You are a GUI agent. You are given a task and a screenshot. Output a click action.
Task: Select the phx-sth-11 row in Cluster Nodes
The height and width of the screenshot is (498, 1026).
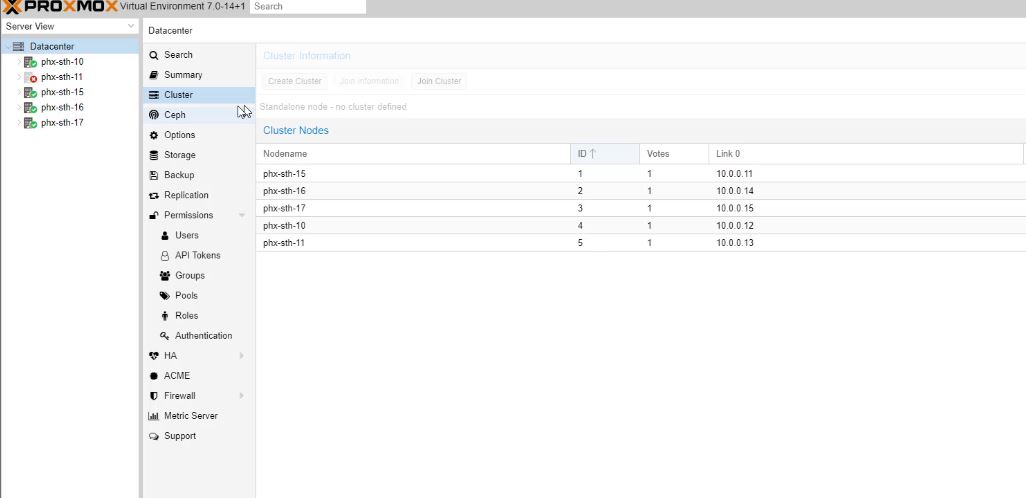[641, 243]
